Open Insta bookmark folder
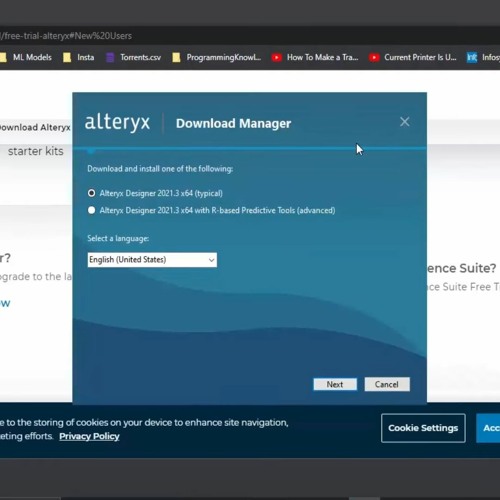The image size is (500, 500). tap(79, 57)
